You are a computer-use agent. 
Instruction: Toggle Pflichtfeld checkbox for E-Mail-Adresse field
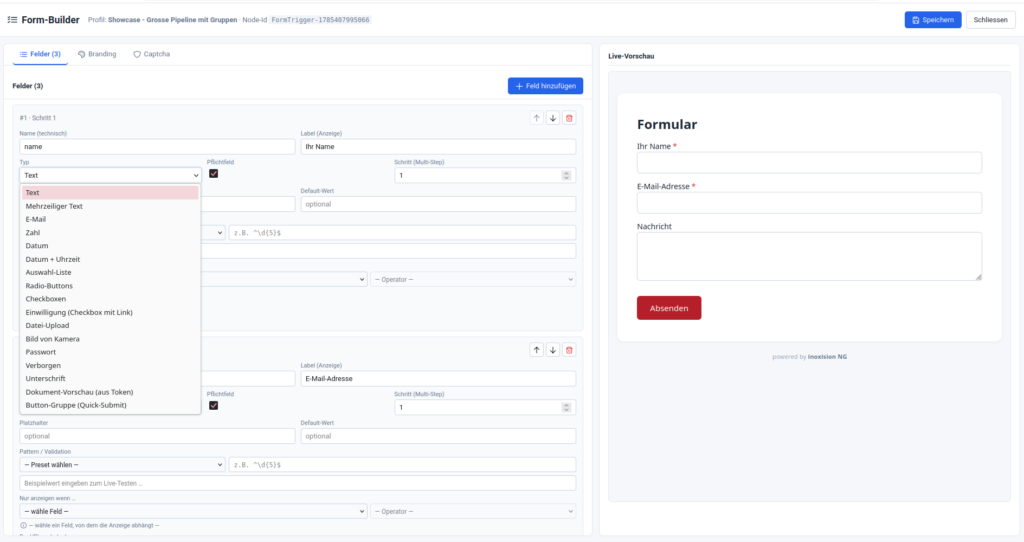[x=214, y=406]
